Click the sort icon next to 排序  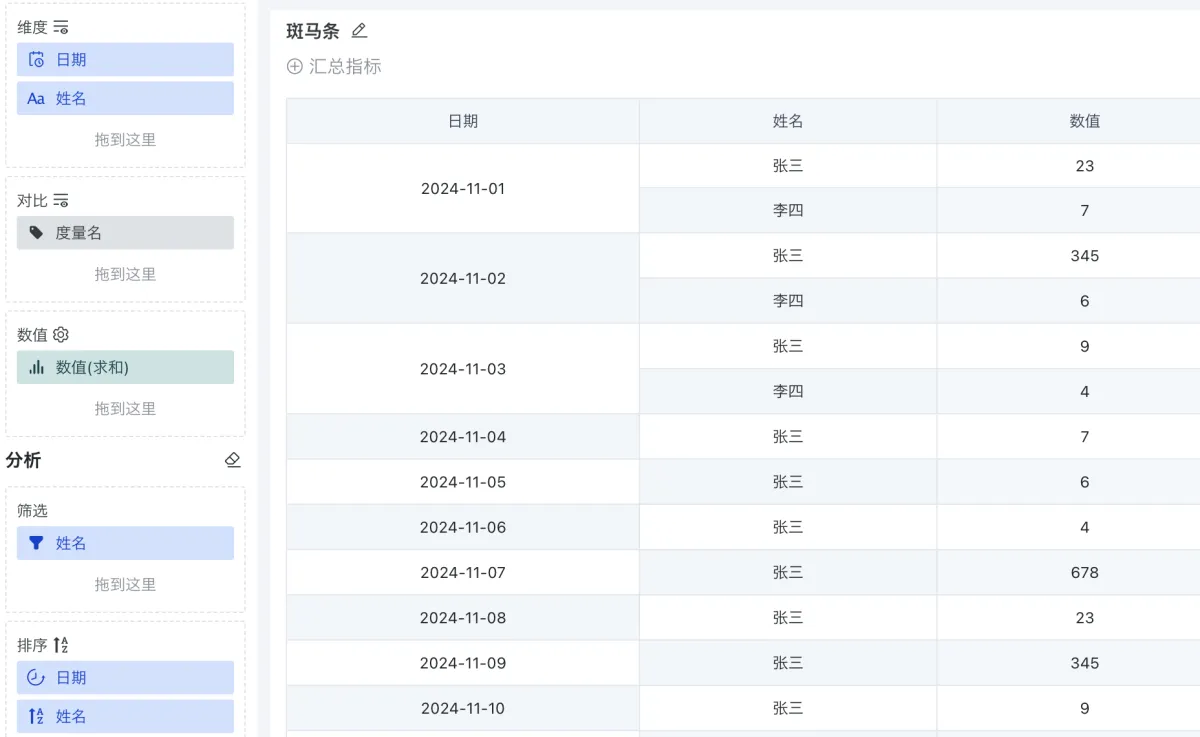61,645
